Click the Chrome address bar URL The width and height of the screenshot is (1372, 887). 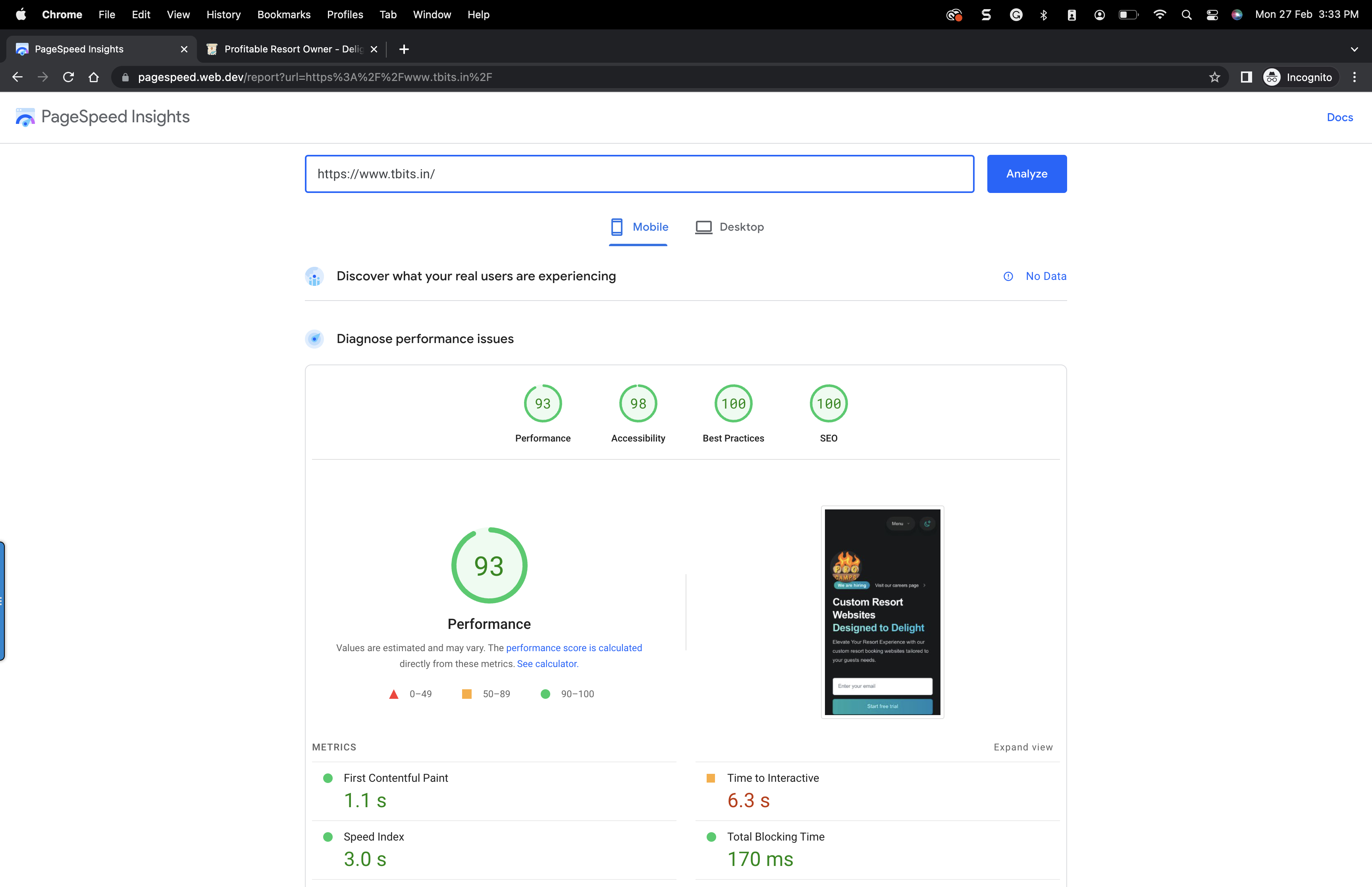(x=315, y=77)
